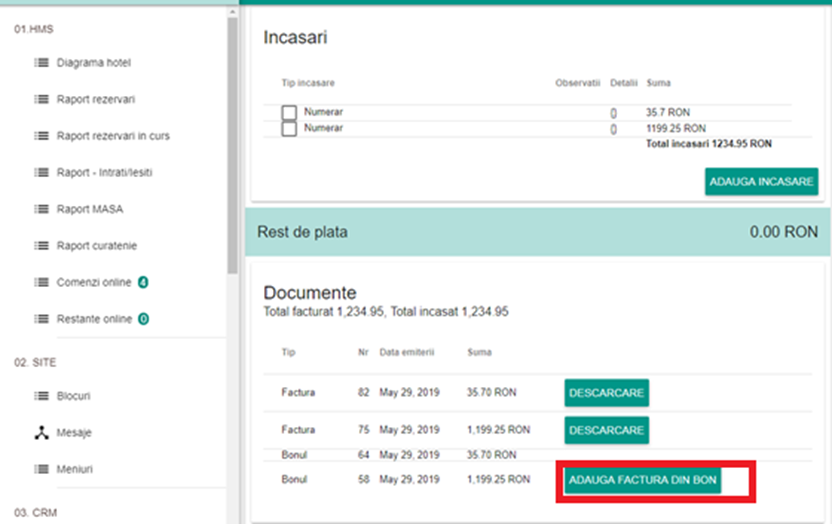Click the Data emiterii column header

[406, 352]
